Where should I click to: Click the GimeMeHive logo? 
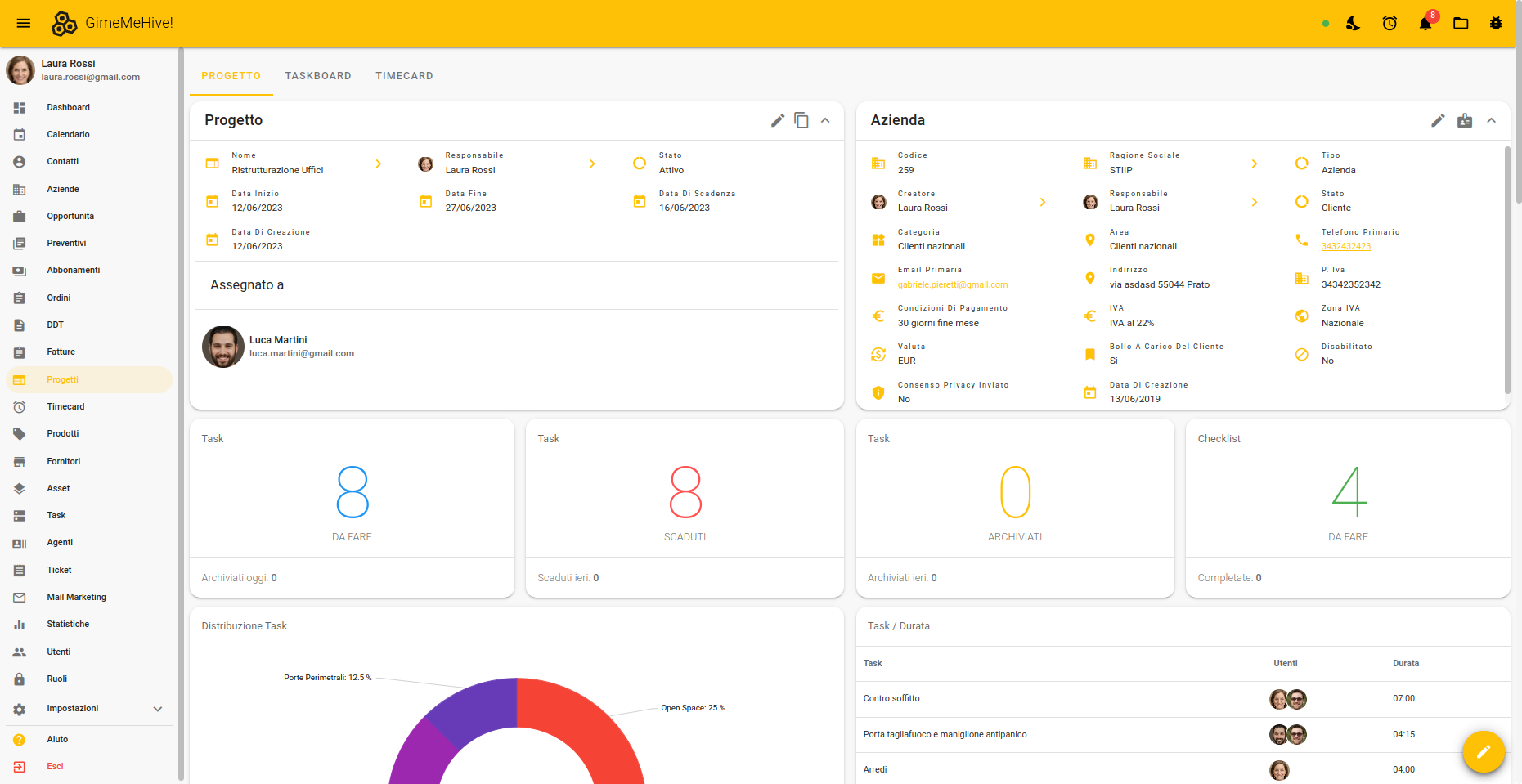pyautogui.click(x=113, y=23)
